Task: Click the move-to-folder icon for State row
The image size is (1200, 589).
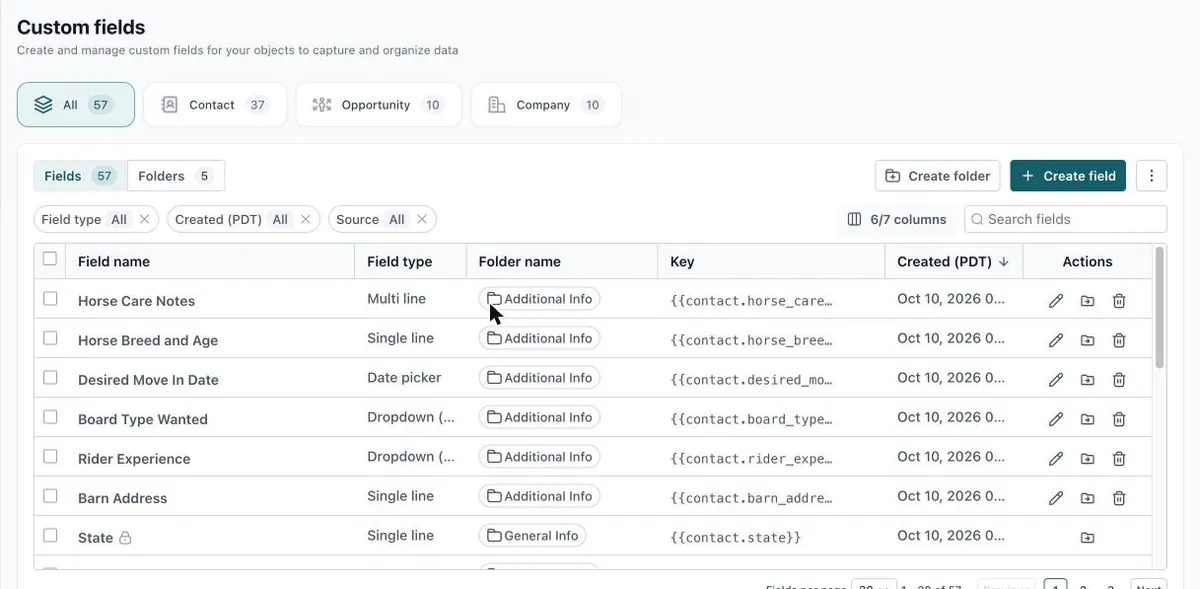Action: pyautogui.click(x=1087, y=538)
